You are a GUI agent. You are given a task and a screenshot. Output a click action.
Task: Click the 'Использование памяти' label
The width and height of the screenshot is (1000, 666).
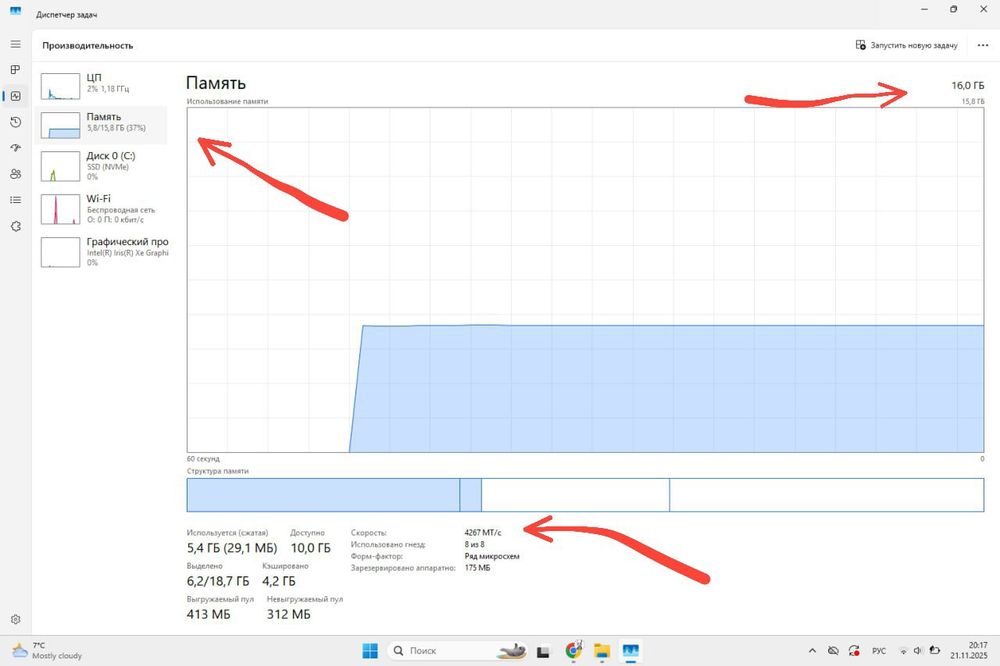[x=227, y=101]
